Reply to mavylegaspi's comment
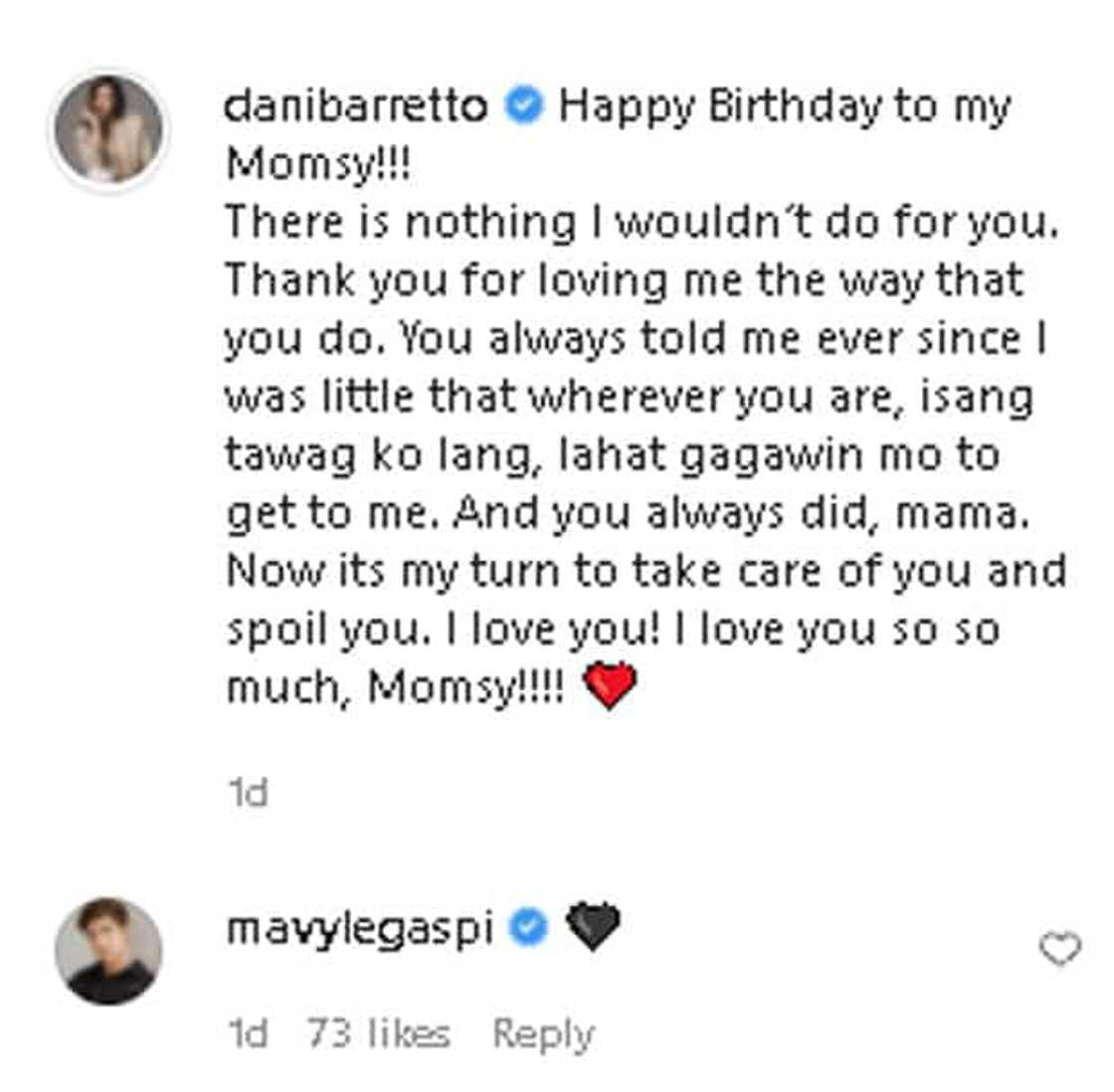 coord(543,1034)
